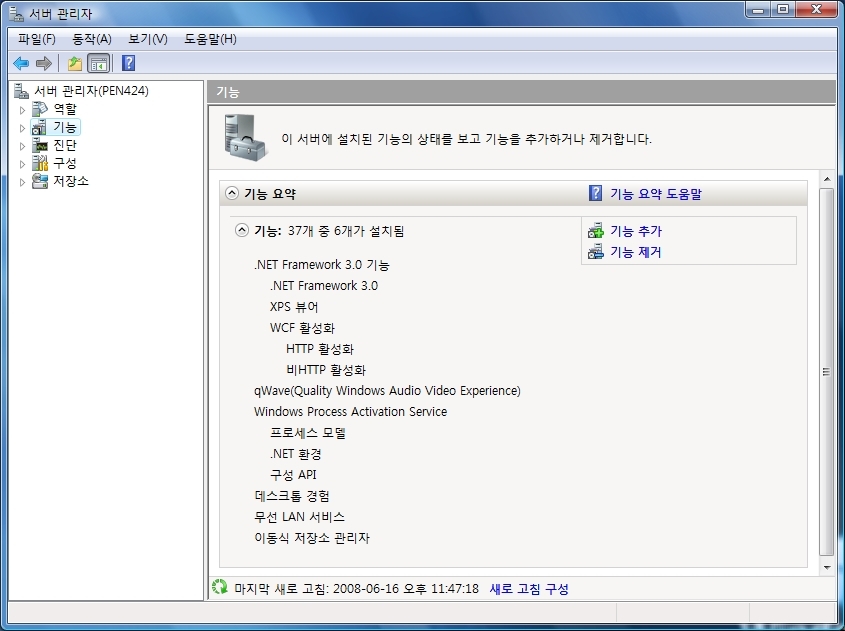The height and width of the screenshot is (631, 845).
Task: Collapse the 기능: 37개 중 6개가 설치됨 chevron
Action: click(242, 230)
